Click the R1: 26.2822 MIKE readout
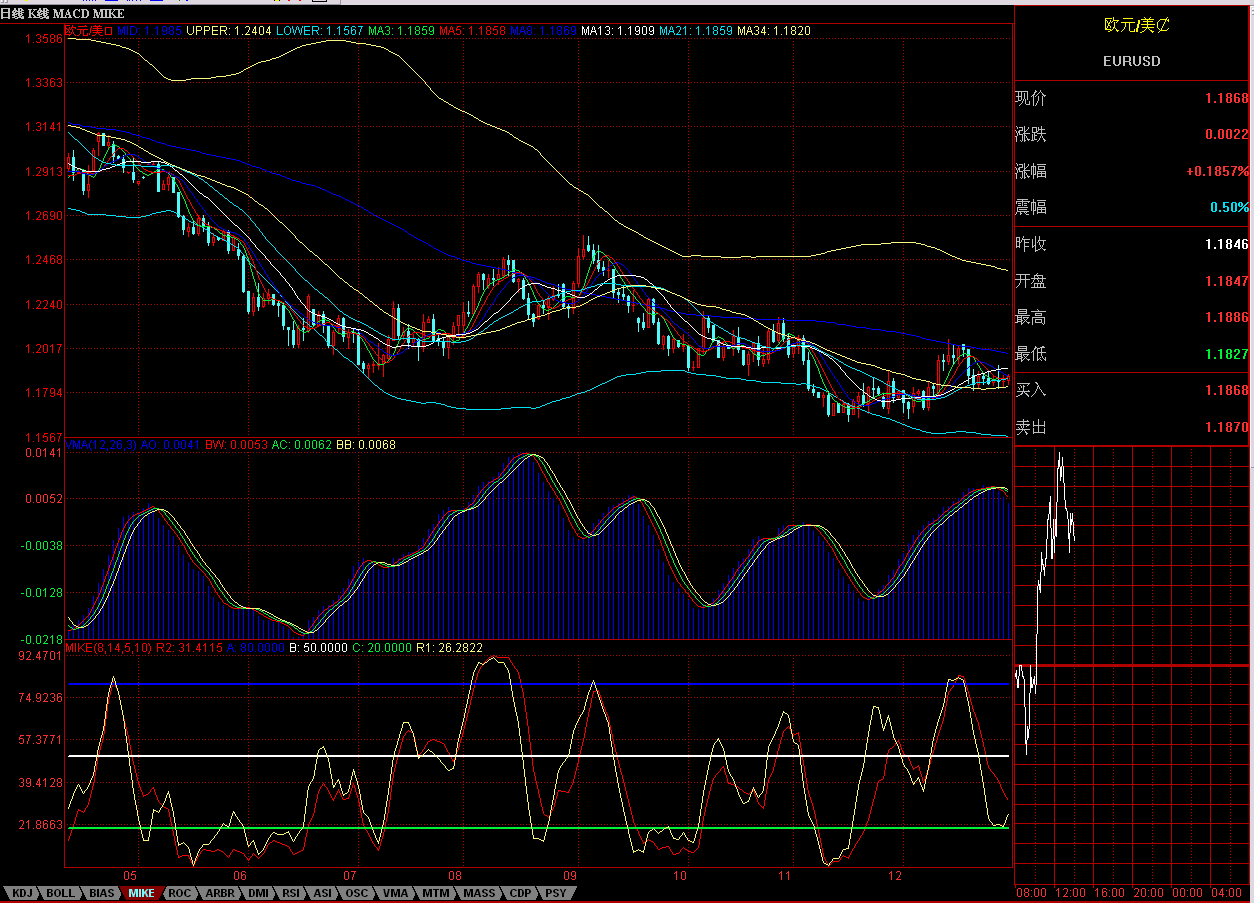This screenshot has width=1254, height=903. click(450, 648)
